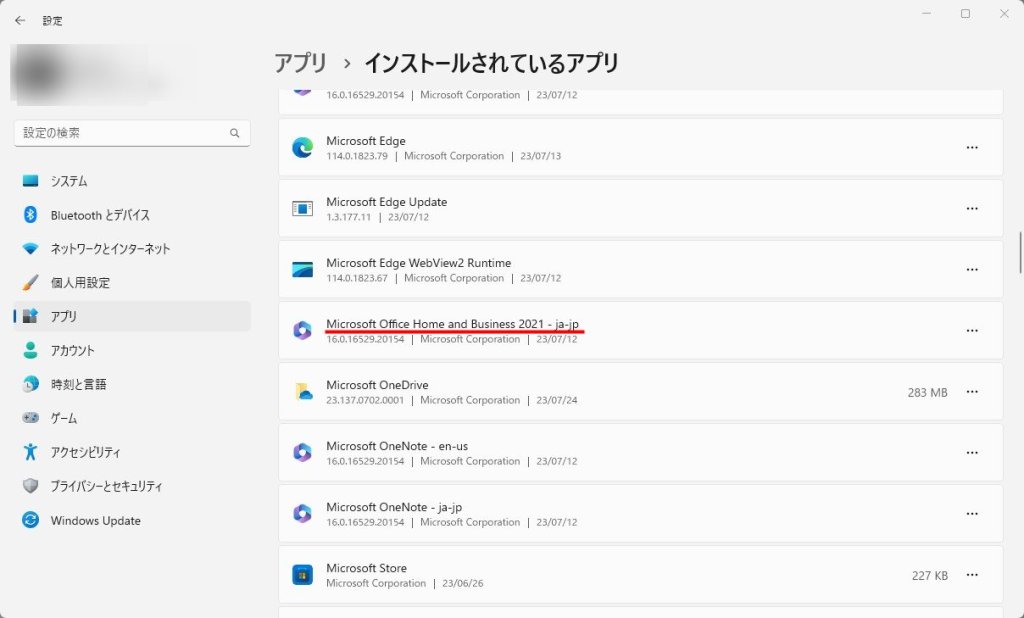Click Microsoft OneNote - ja-jp name
This screenshot has width=1024, height=618.
point(394,507)
